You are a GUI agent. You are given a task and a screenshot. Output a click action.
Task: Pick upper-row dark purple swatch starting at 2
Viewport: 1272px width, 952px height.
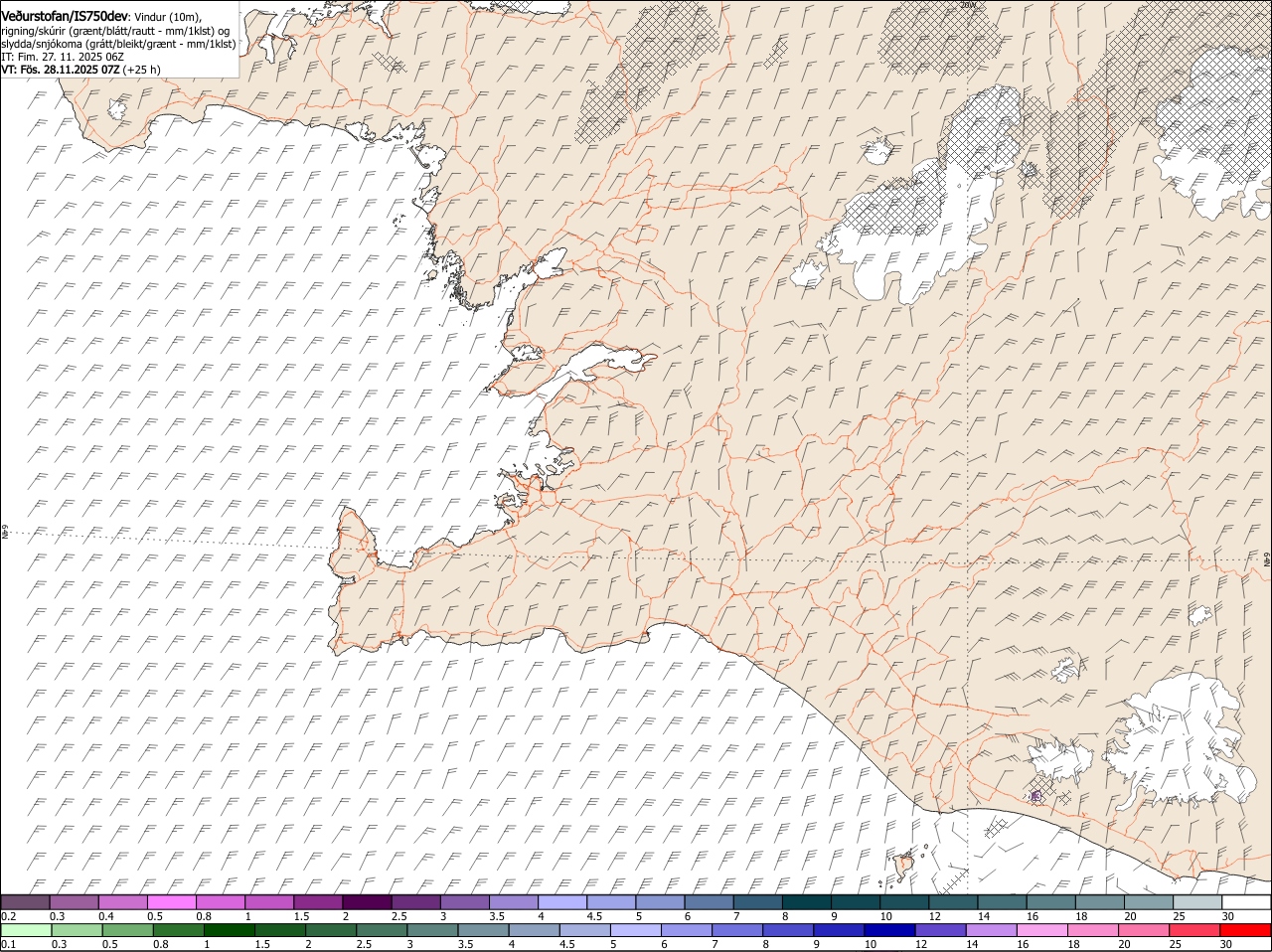[x=367, y=902]
